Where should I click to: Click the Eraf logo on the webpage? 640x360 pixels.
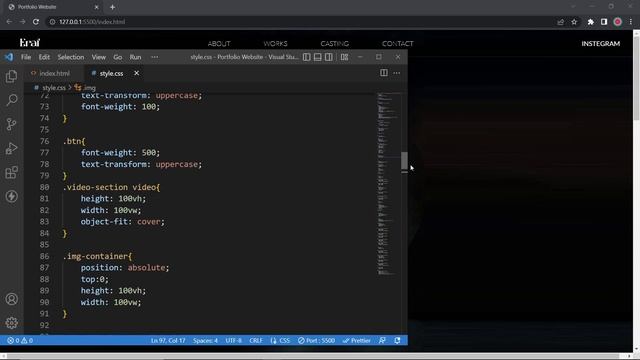[30, 42]
